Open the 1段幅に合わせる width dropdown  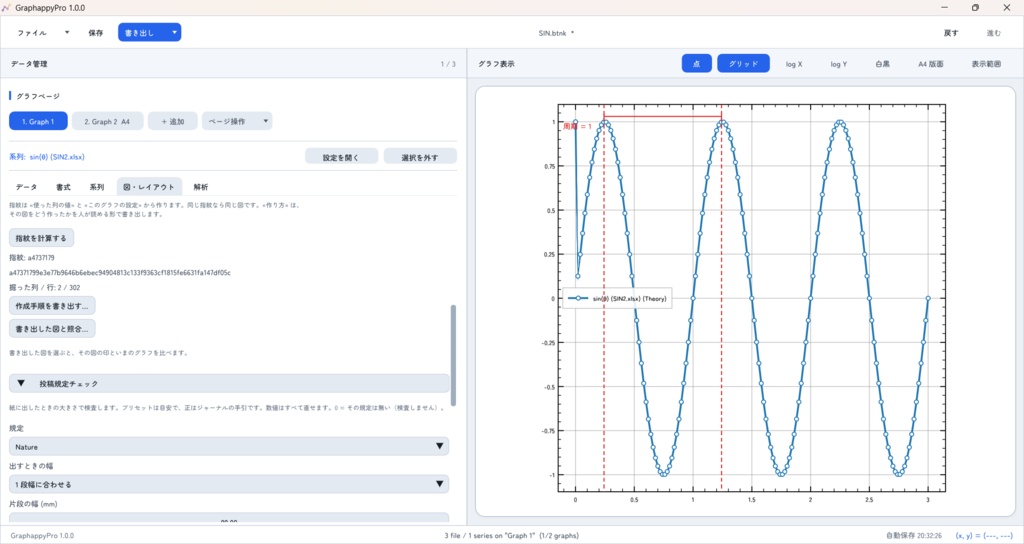229,484
